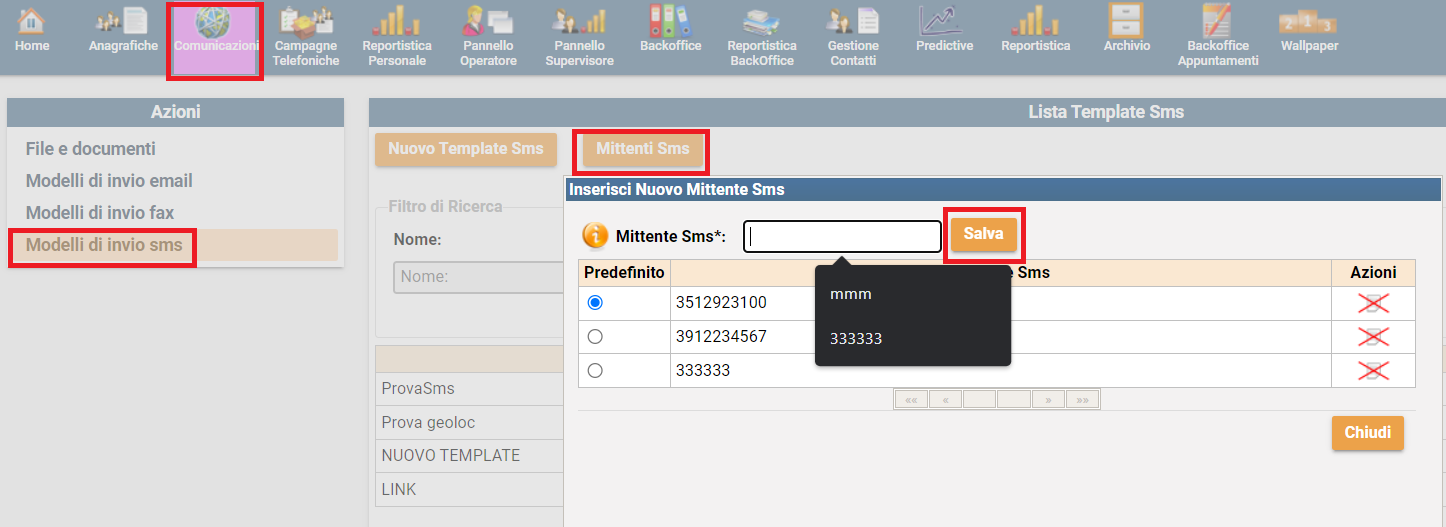
Task: Open the Home icon in top navigation
Action: tap(32, 22)
